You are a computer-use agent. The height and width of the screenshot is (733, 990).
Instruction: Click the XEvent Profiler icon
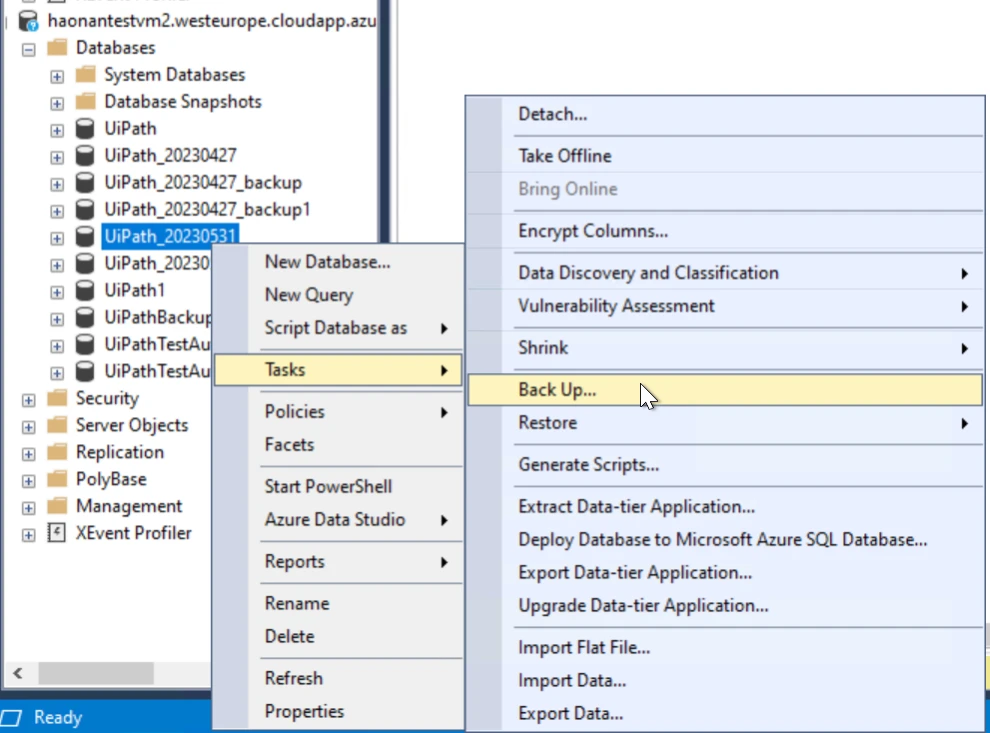point(57,533)
